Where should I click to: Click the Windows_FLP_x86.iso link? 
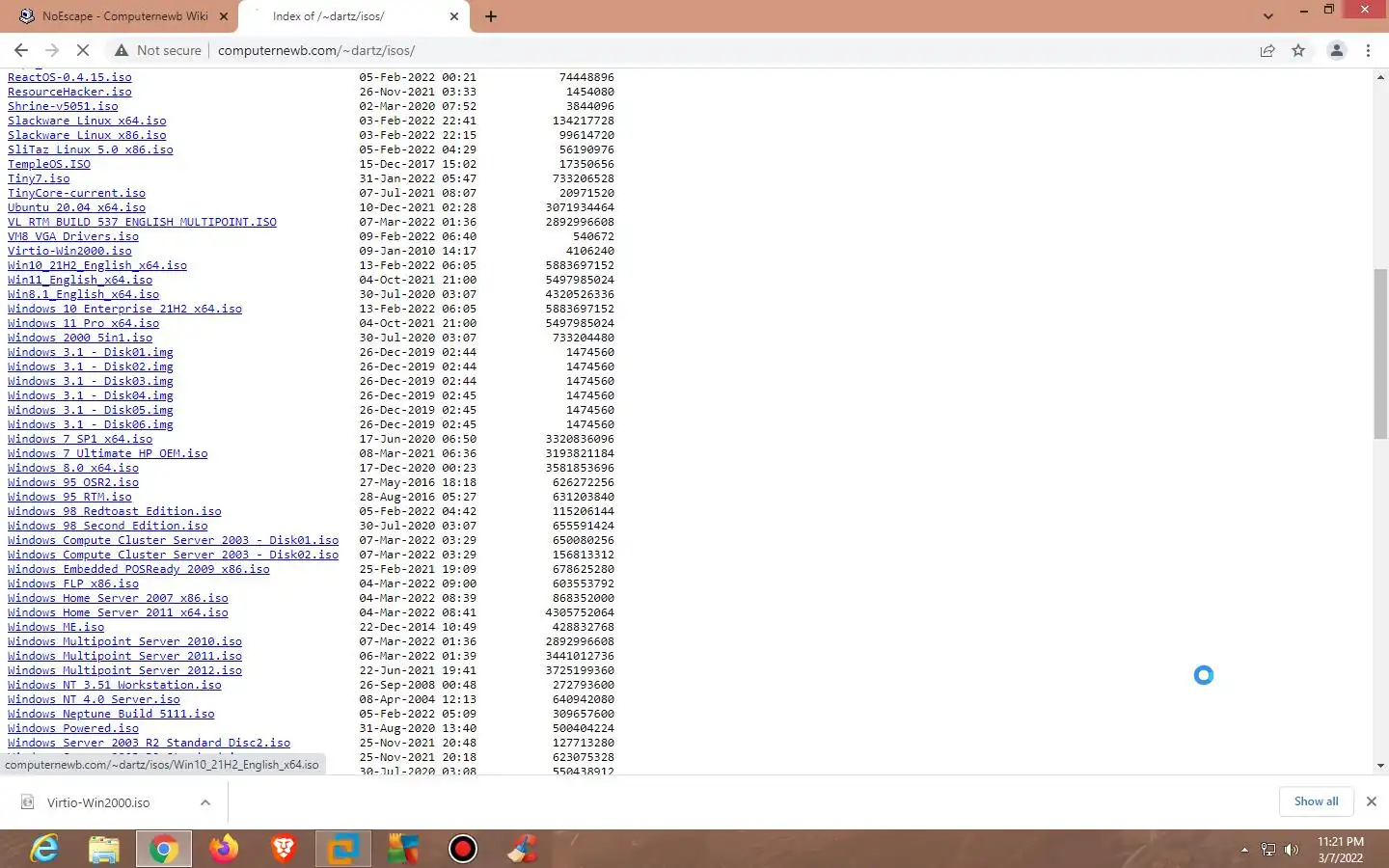[x=73, y=583]
